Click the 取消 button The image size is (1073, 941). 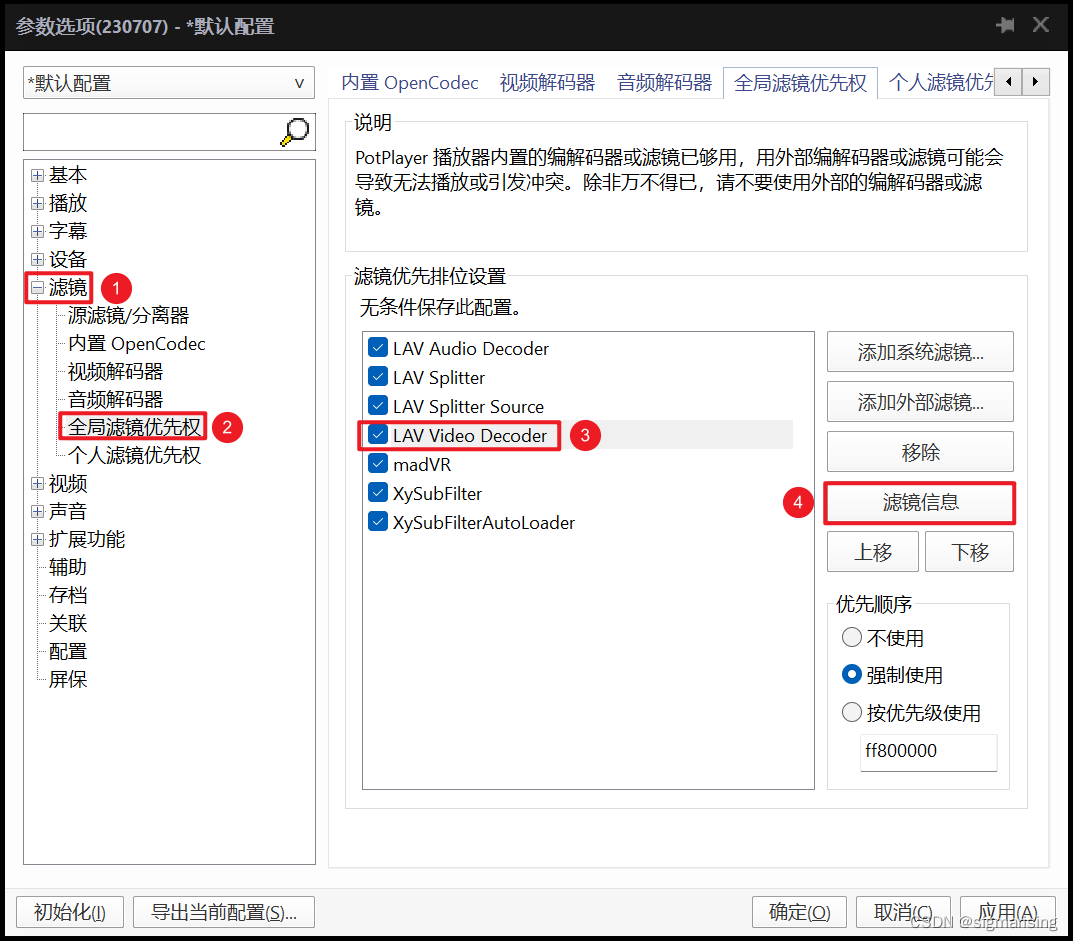click(903, 912)
